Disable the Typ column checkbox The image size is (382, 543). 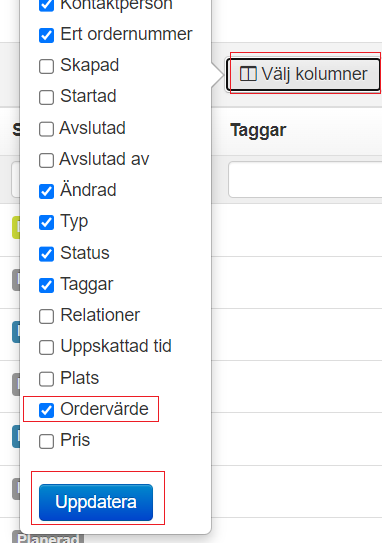tap(46, 223)
